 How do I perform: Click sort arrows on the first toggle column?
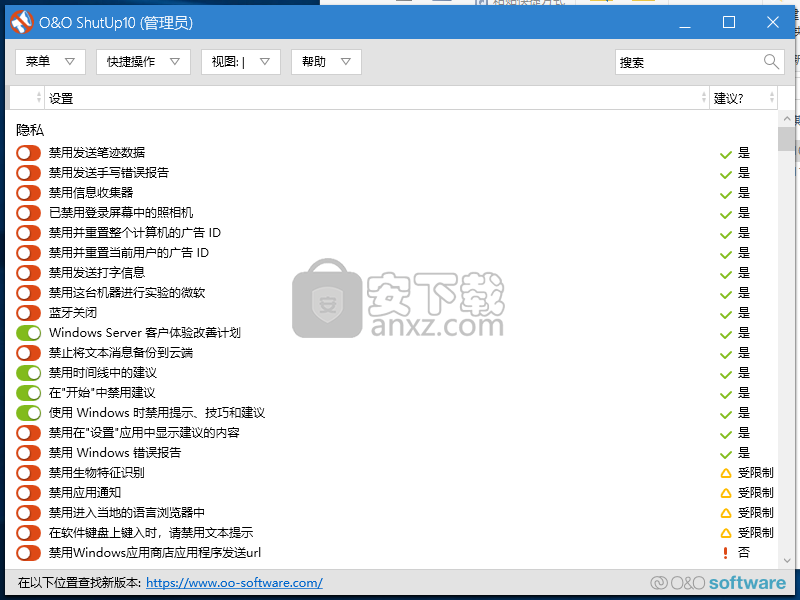pos(39,97)
